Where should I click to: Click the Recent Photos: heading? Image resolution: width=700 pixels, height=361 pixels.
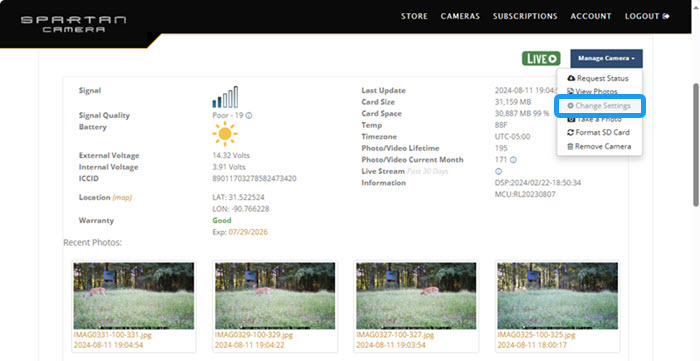pyautogui.click(x=92, y=243)
